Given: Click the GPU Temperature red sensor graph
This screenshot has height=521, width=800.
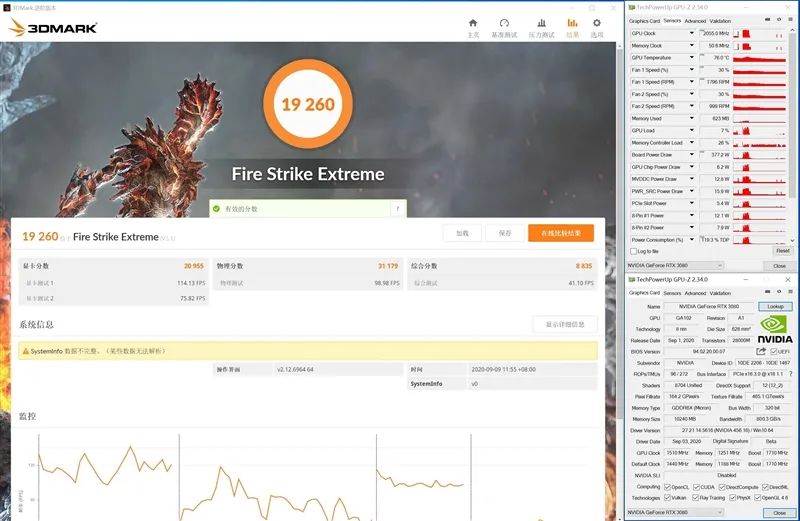Looking at the screenshot, I should [759, 58].
